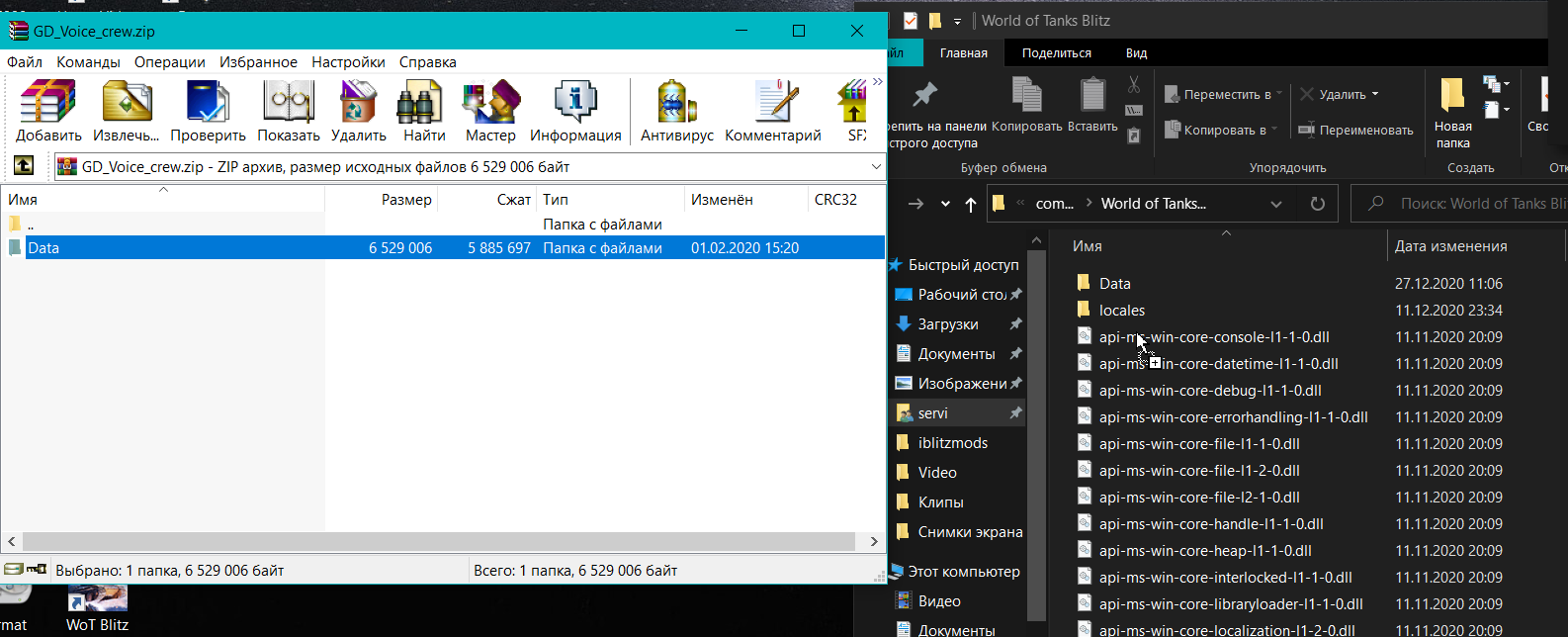Viewport: 1568px width, 637px height.
Task: Click Переименовать in Explorer ribbon
Action: tap(1355, 130)
